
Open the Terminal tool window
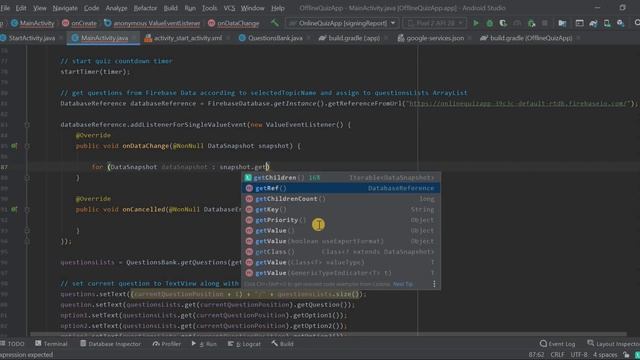click(51, 344)
